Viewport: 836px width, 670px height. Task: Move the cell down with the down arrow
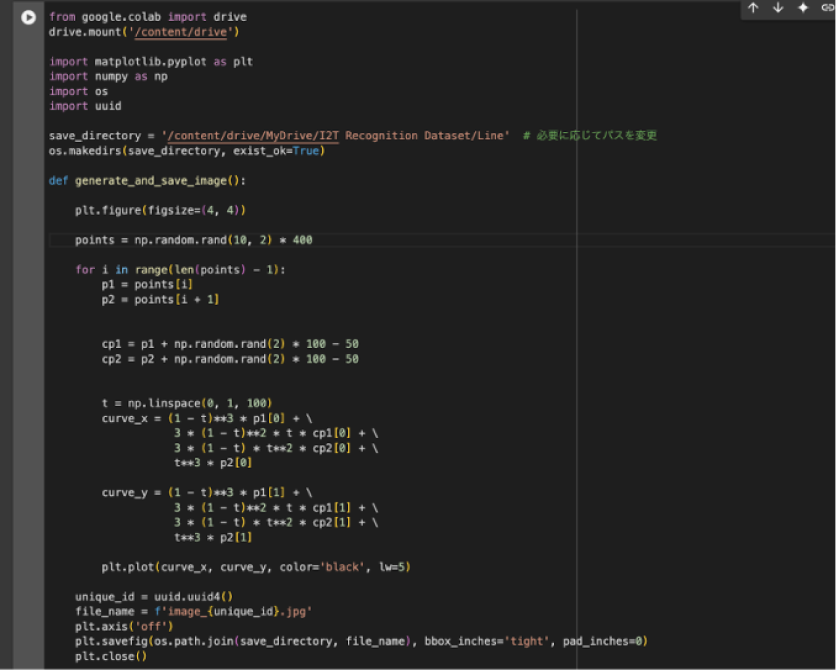coord(778,7)
